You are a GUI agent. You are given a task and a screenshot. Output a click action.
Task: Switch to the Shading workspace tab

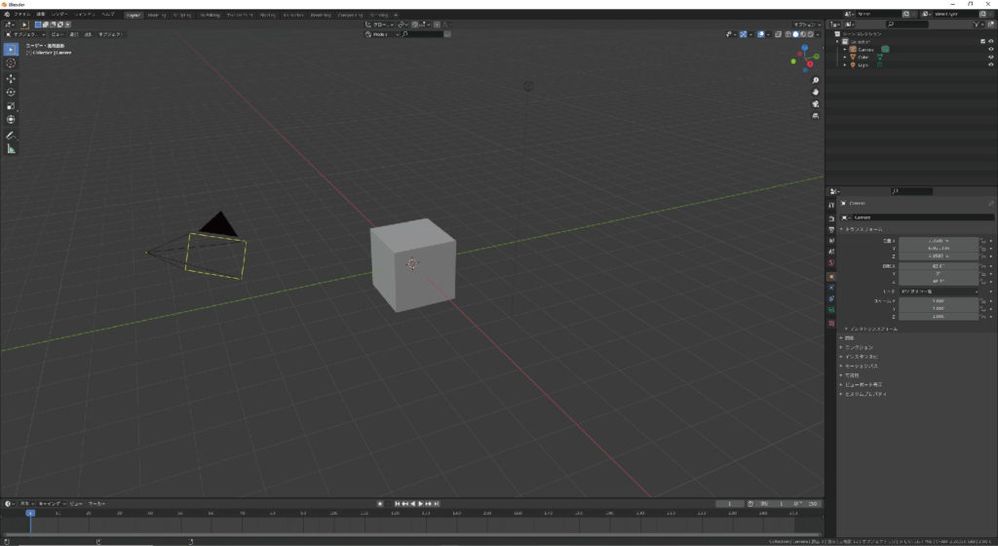[x=268, y=15]
